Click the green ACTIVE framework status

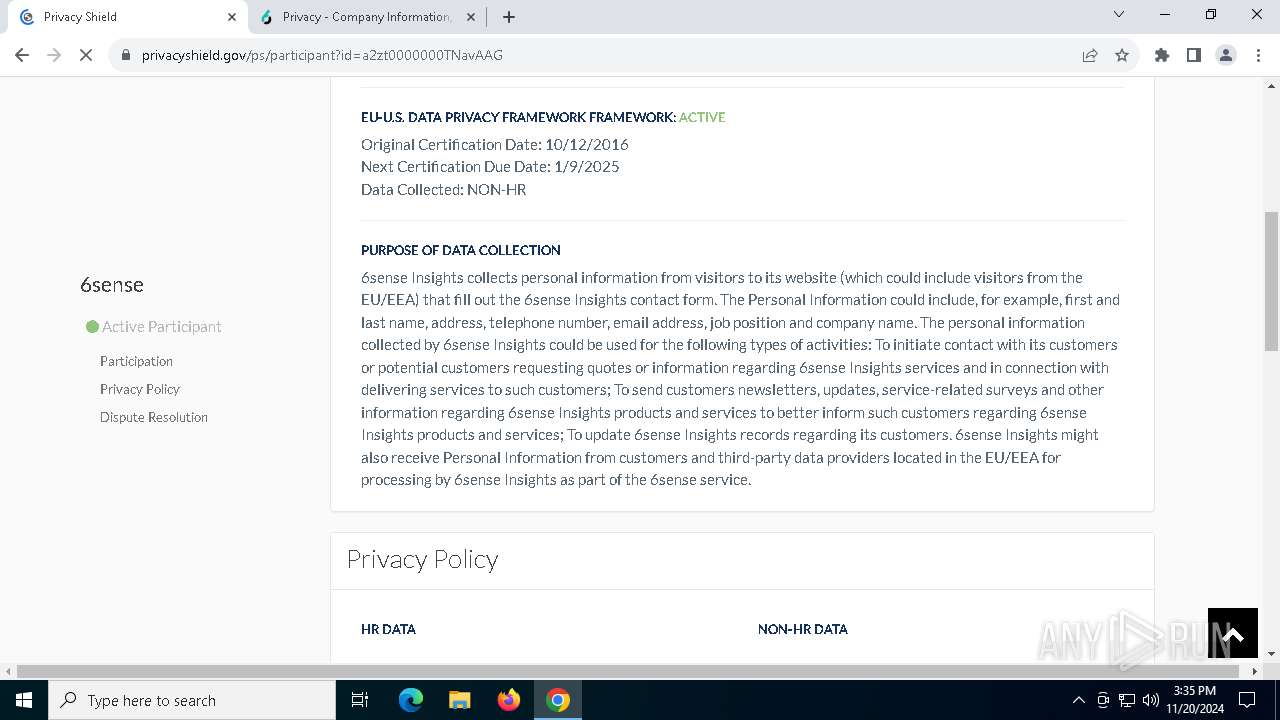(702, 117)
